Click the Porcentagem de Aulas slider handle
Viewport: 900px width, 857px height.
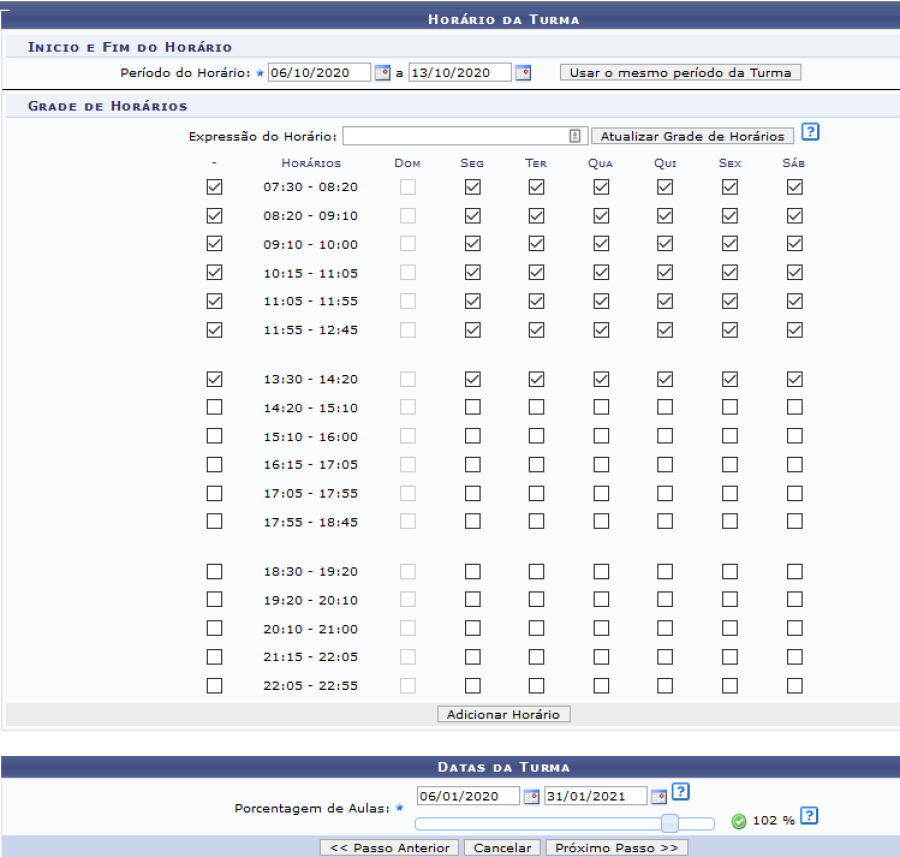(670, 823)
